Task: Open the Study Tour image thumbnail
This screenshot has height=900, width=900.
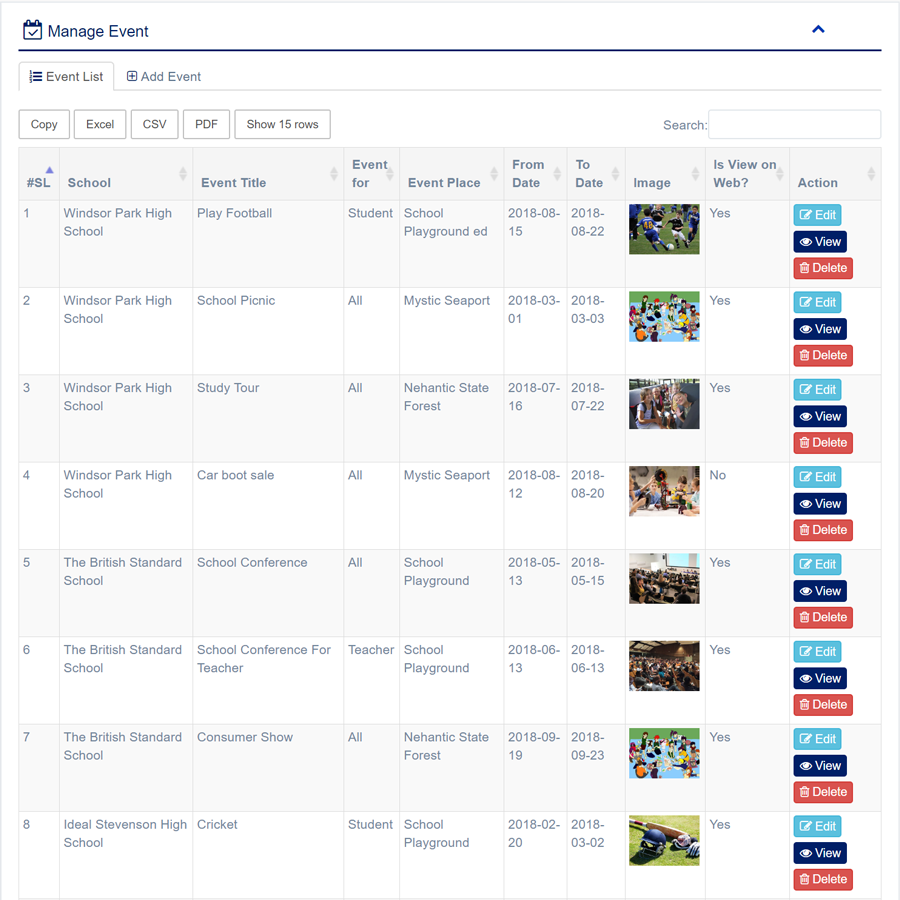Action: coord(664,404)
